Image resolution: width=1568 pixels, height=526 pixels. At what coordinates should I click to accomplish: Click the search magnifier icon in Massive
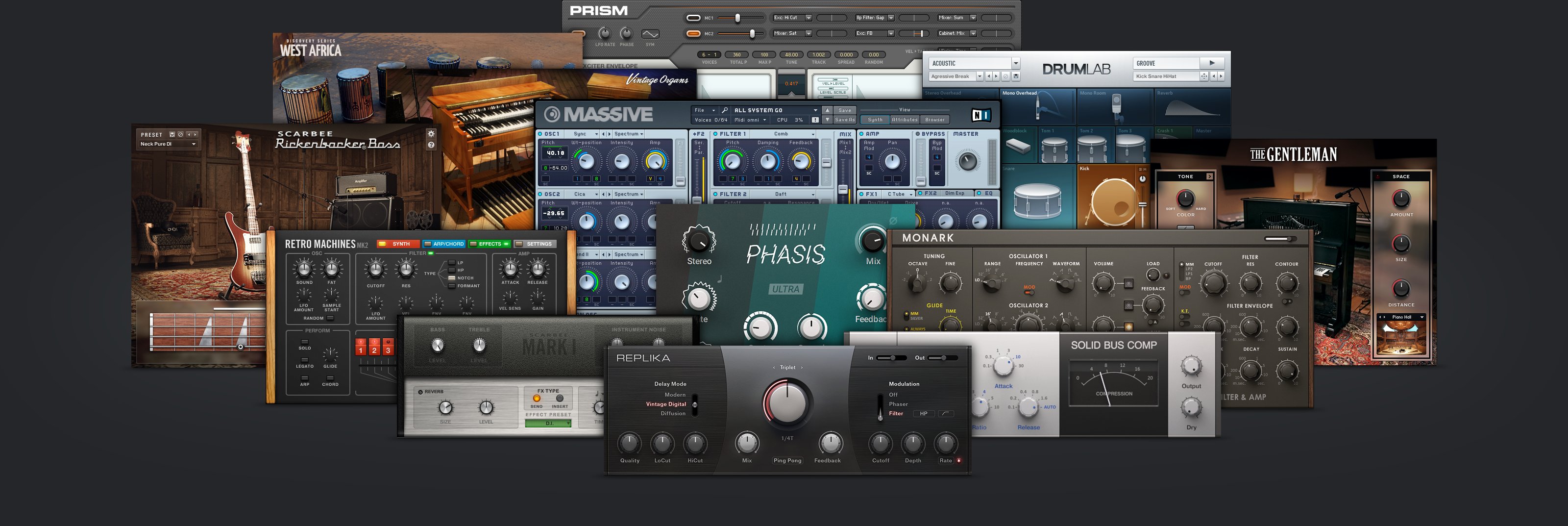pos(724,110)
